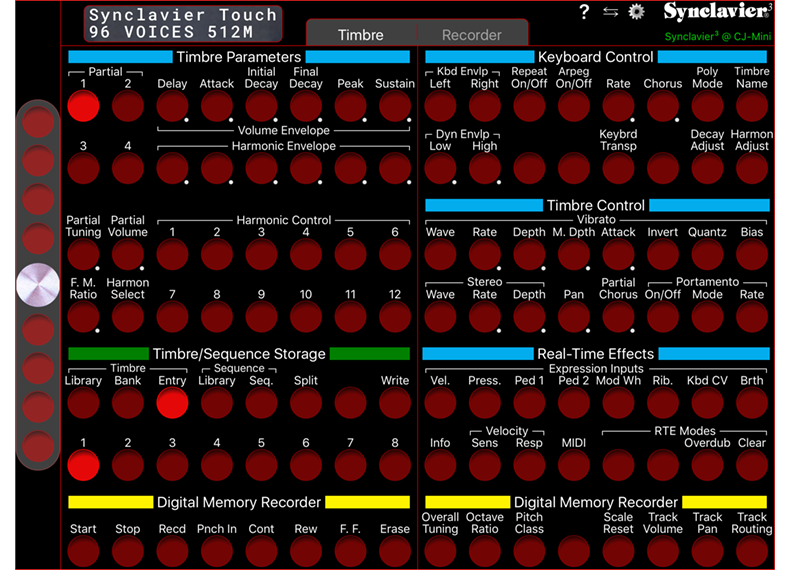Select Partial 1 button
The width and height of the screenshot is (790, 570).
[83, 106]
